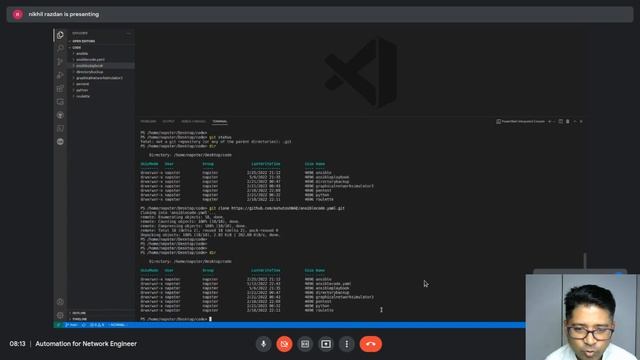Expand the Outline section
The height and width of the screenshot is (360, 640).
[x=101, y=313]
